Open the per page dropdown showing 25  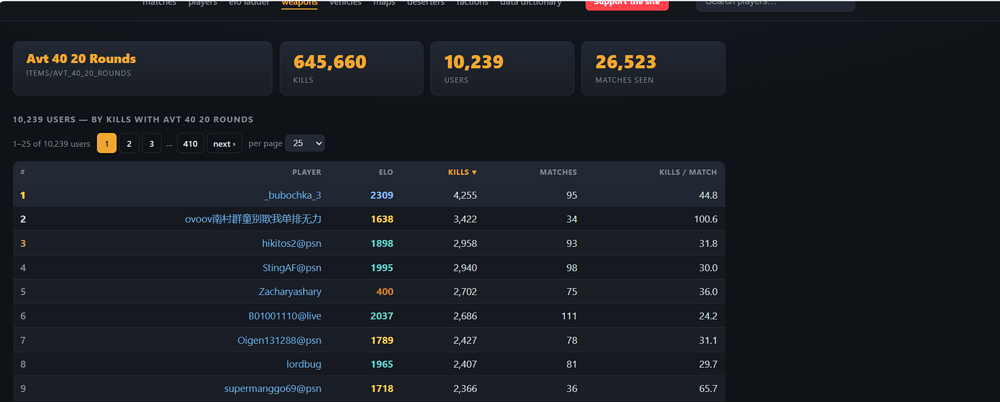coord(305,144)
